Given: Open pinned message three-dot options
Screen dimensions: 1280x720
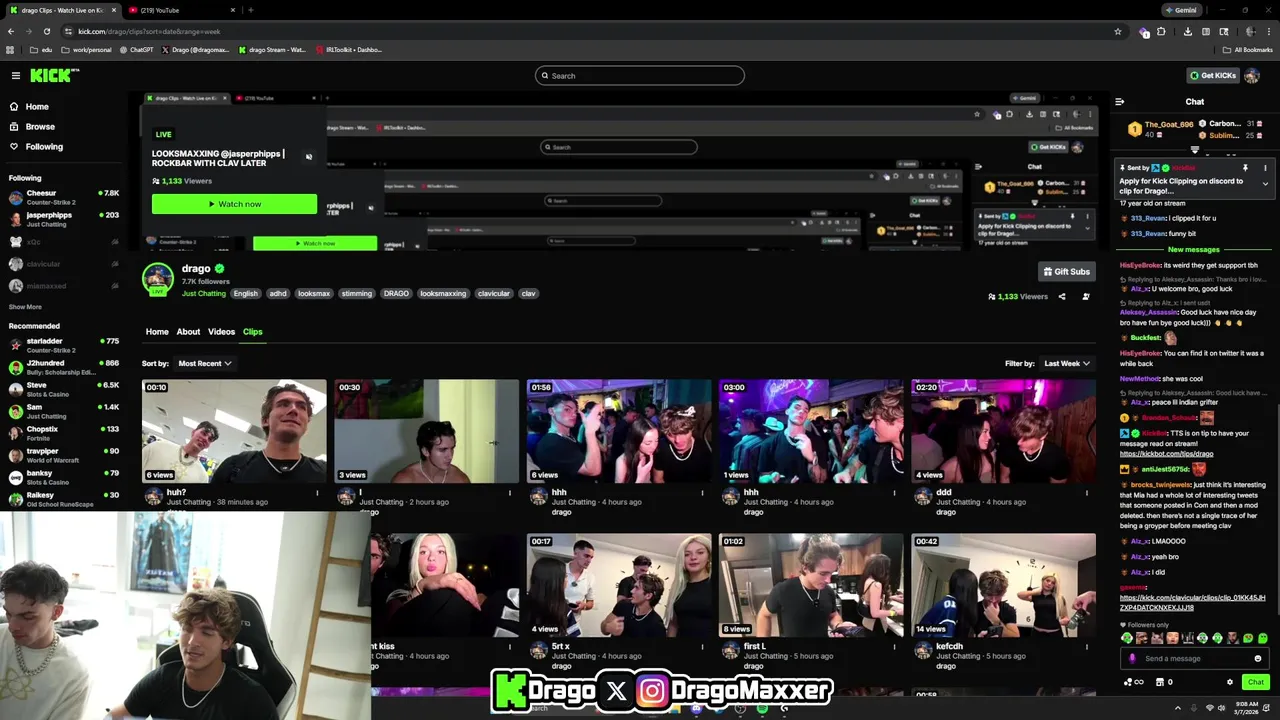Looking at the screenshot, I should pos(1265,168).
